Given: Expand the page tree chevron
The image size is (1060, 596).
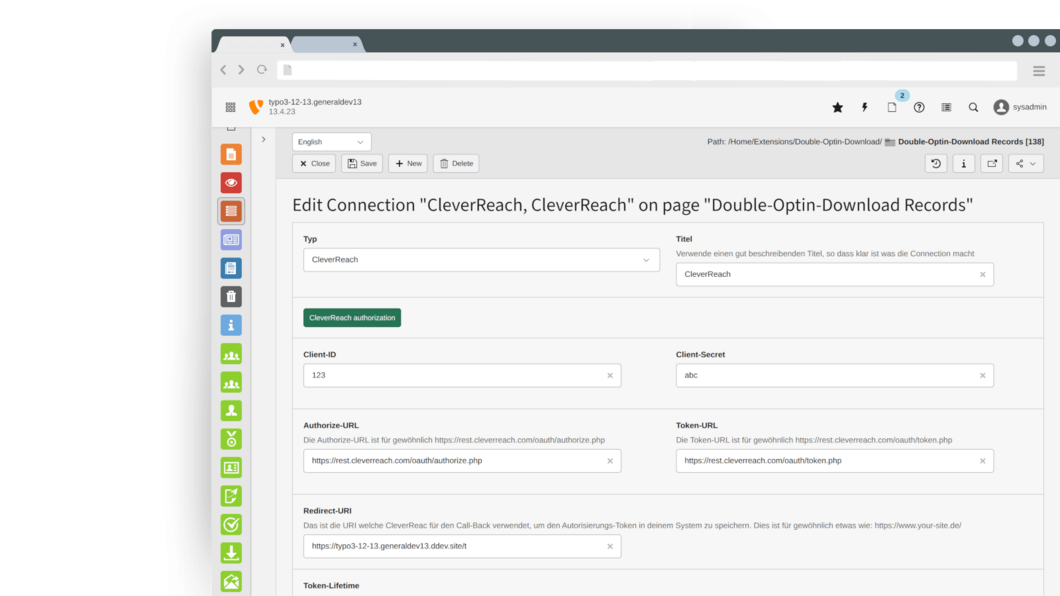Looking at the screenshot, I should pyautogui.click(x=263, y=140).
